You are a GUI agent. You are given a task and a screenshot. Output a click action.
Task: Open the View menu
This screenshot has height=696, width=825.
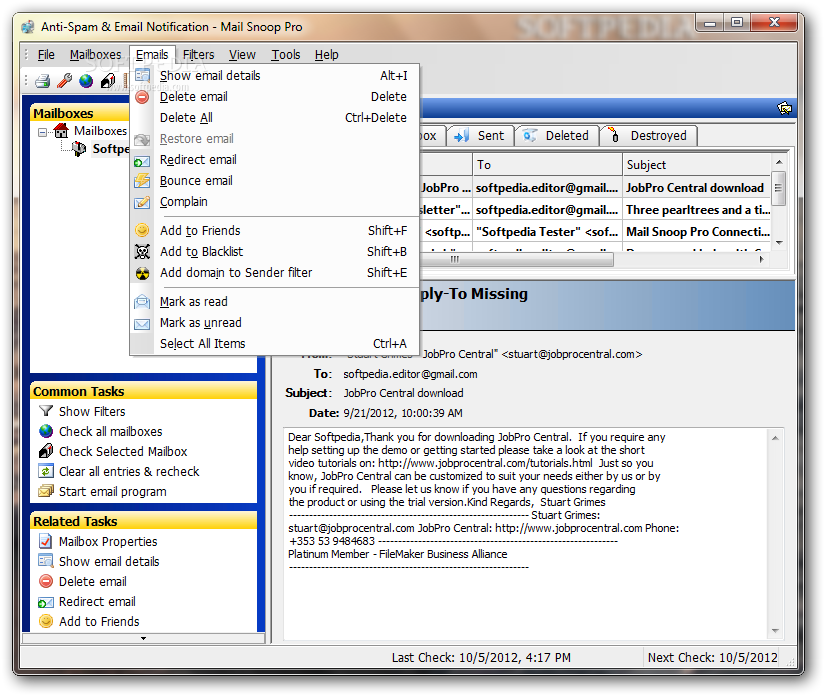[x=242, y=55]
